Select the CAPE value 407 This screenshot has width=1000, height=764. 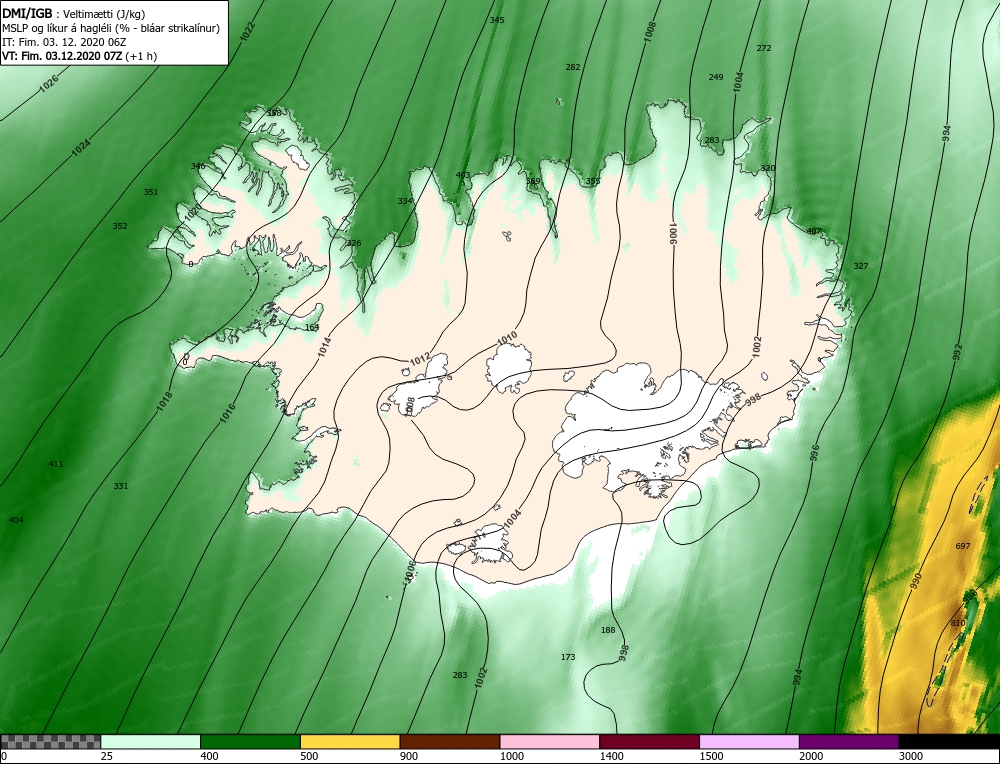coord(814,231)
